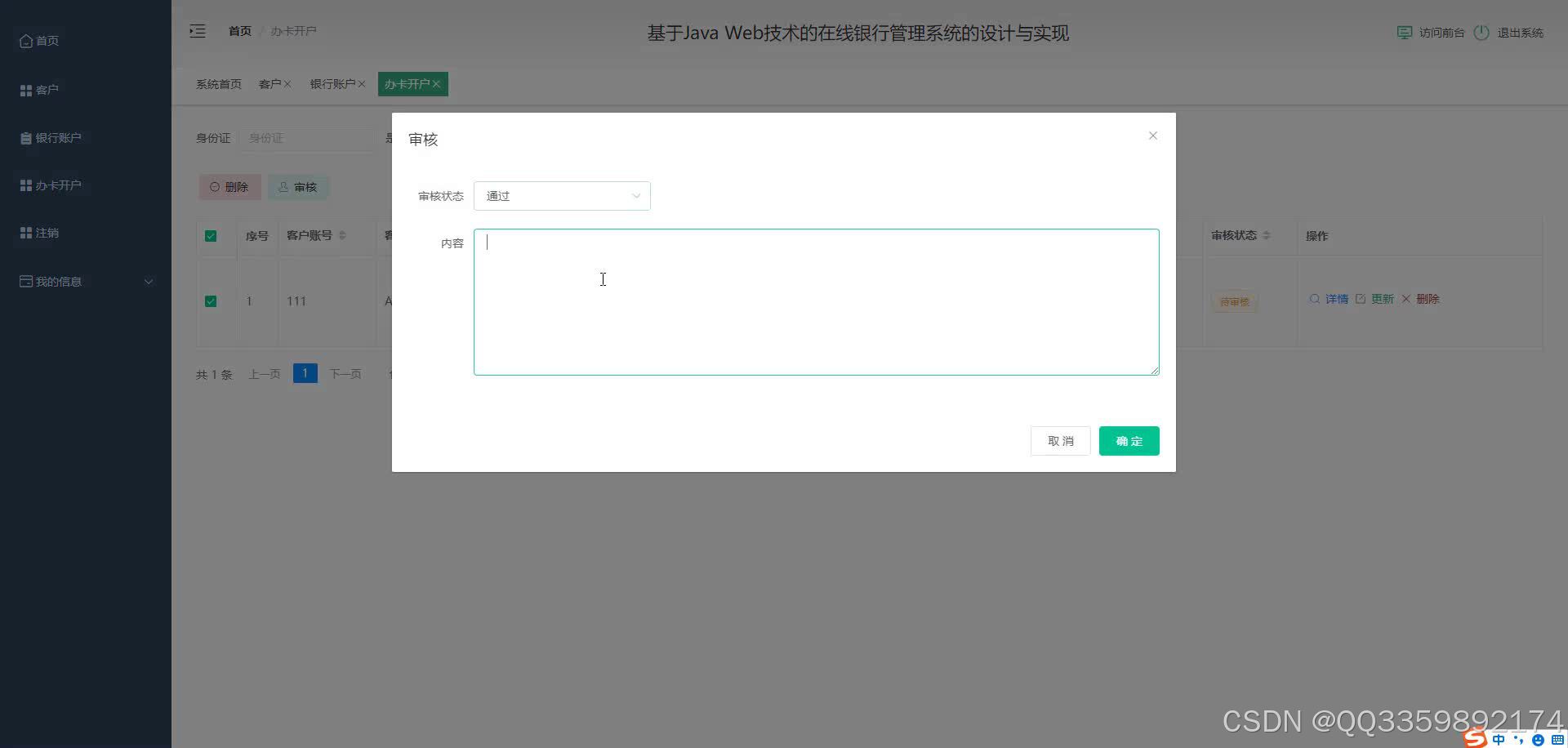Click the 操作 column header
This screenshot has height=748, width=1568.
coord(1316,236)
